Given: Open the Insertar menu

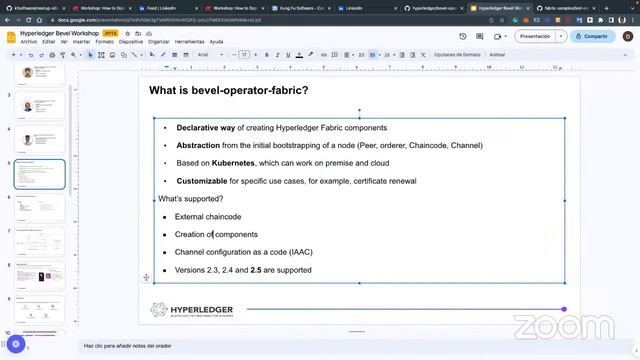Looking at the screenshot, I should [81, 42].
